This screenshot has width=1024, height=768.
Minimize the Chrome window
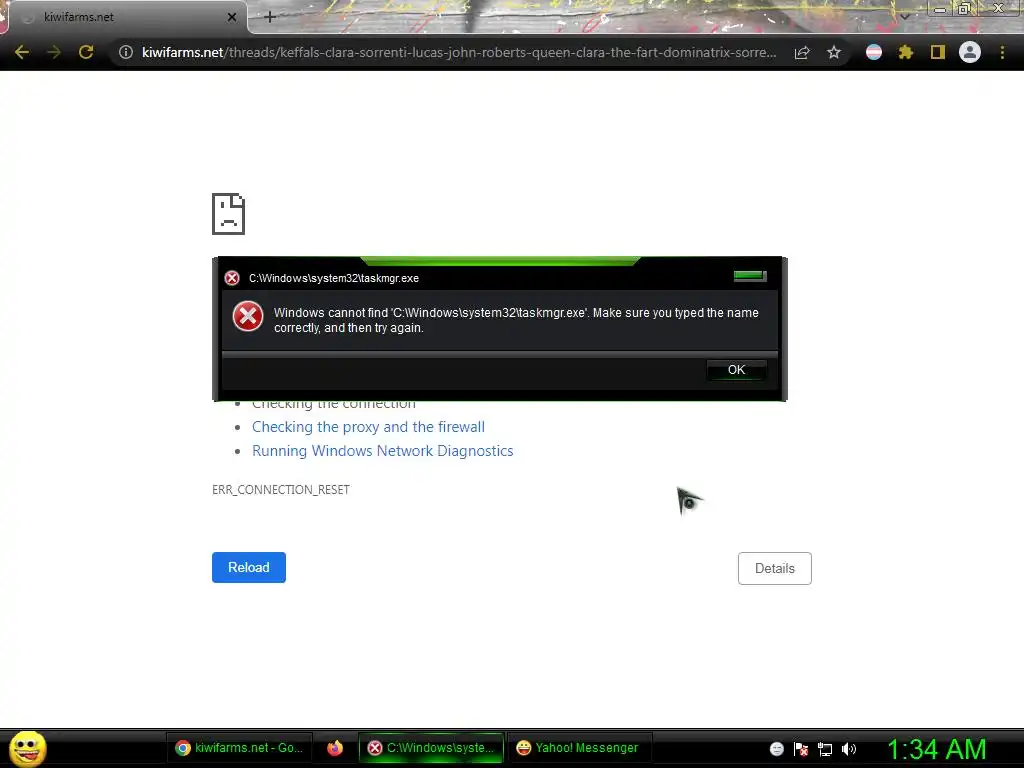pyautogui.click(x=940, y=9)
